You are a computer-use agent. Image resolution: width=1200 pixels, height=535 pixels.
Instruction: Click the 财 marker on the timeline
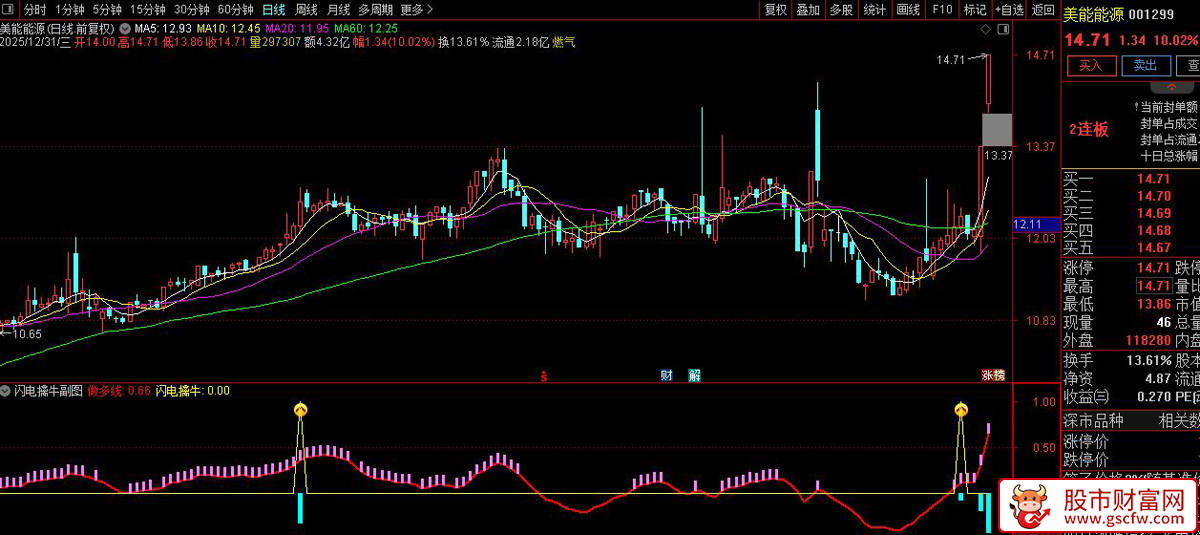click(x=667, y=376)
